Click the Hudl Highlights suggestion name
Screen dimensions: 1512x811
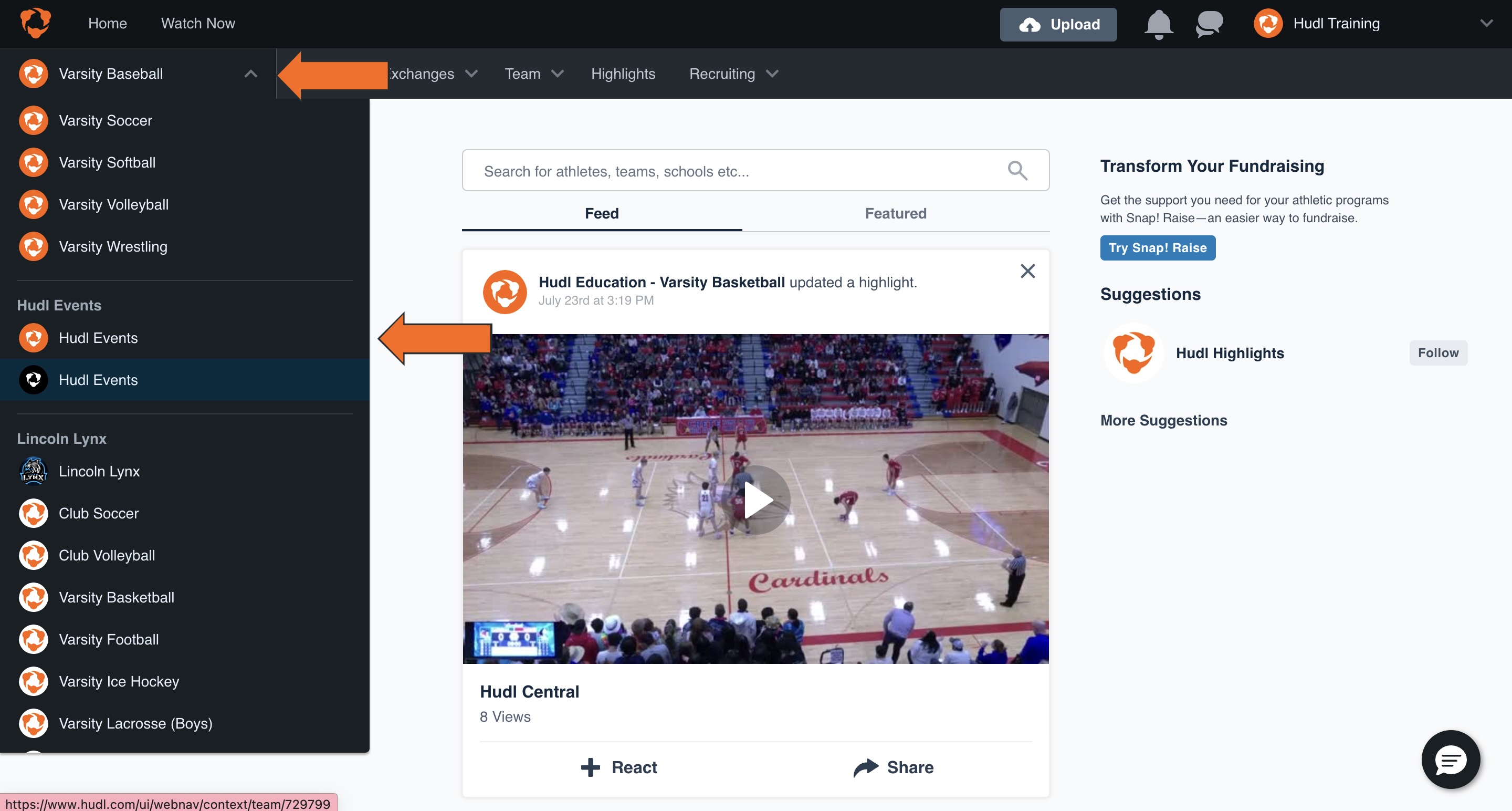click(1230, 353)
